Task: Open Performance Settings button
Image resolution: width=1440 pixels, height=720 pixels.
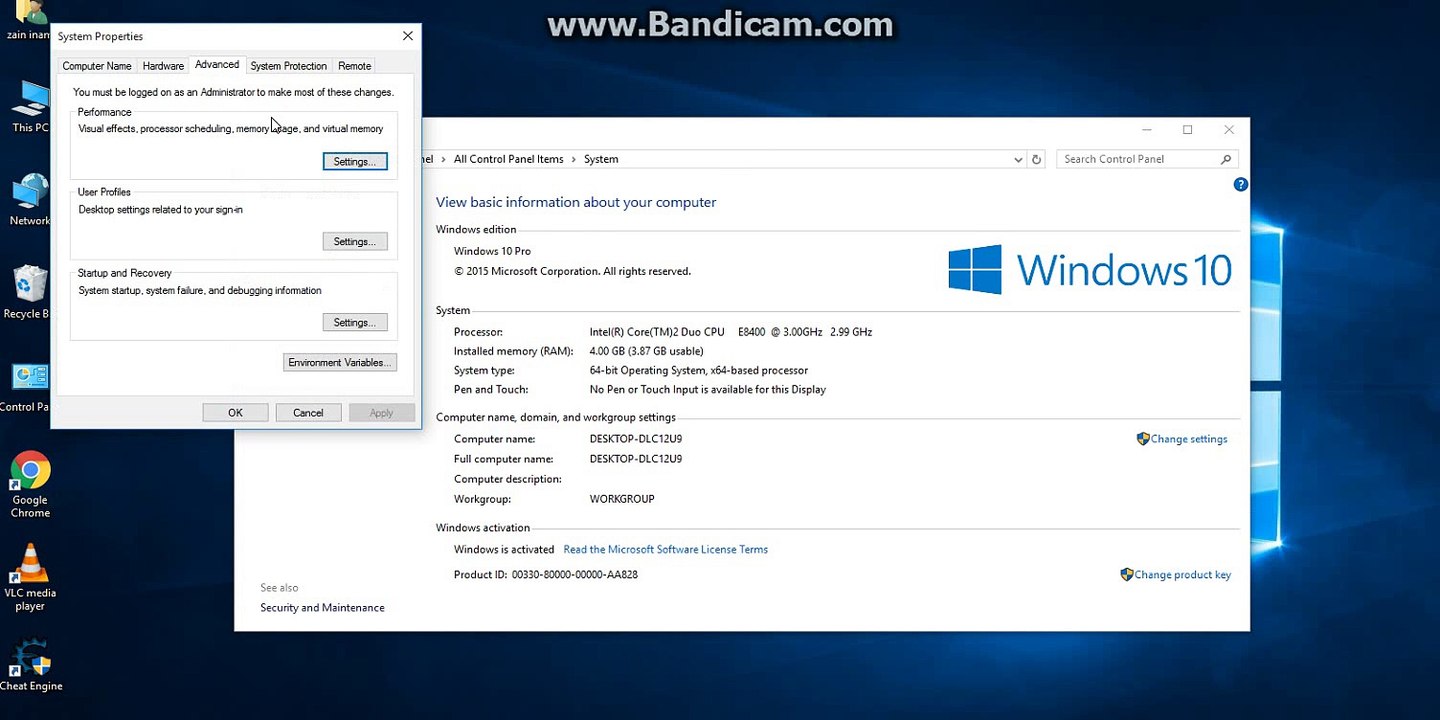Action: pyautogui.click(x=355, y=161)
